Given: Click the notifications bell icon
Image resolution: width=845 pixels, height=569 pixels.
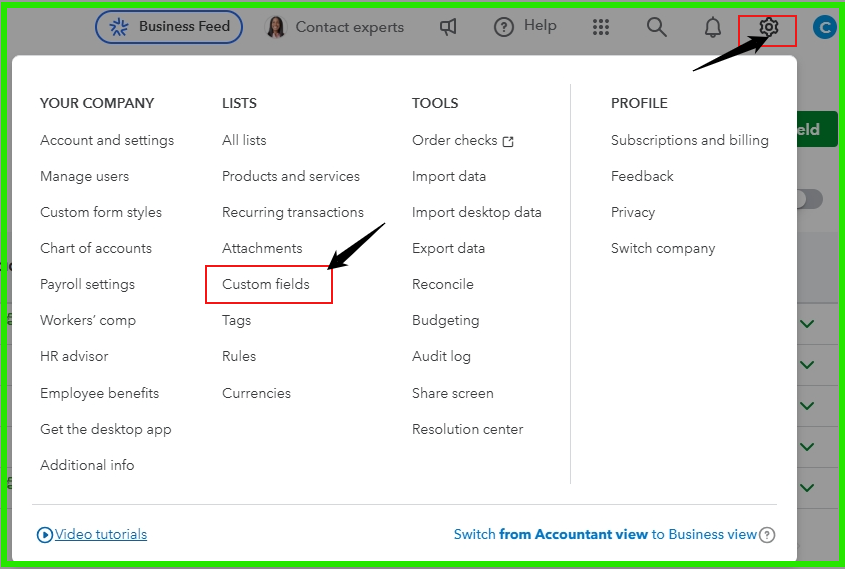Looking at the screenshot, I should pyautogui.click(x=712, y=27).
